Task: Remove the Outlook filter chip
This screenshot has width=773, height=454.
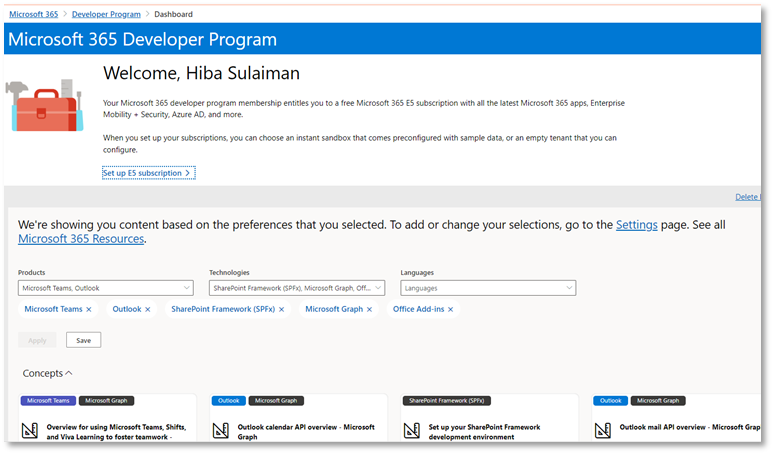Action: coord(148,310)
